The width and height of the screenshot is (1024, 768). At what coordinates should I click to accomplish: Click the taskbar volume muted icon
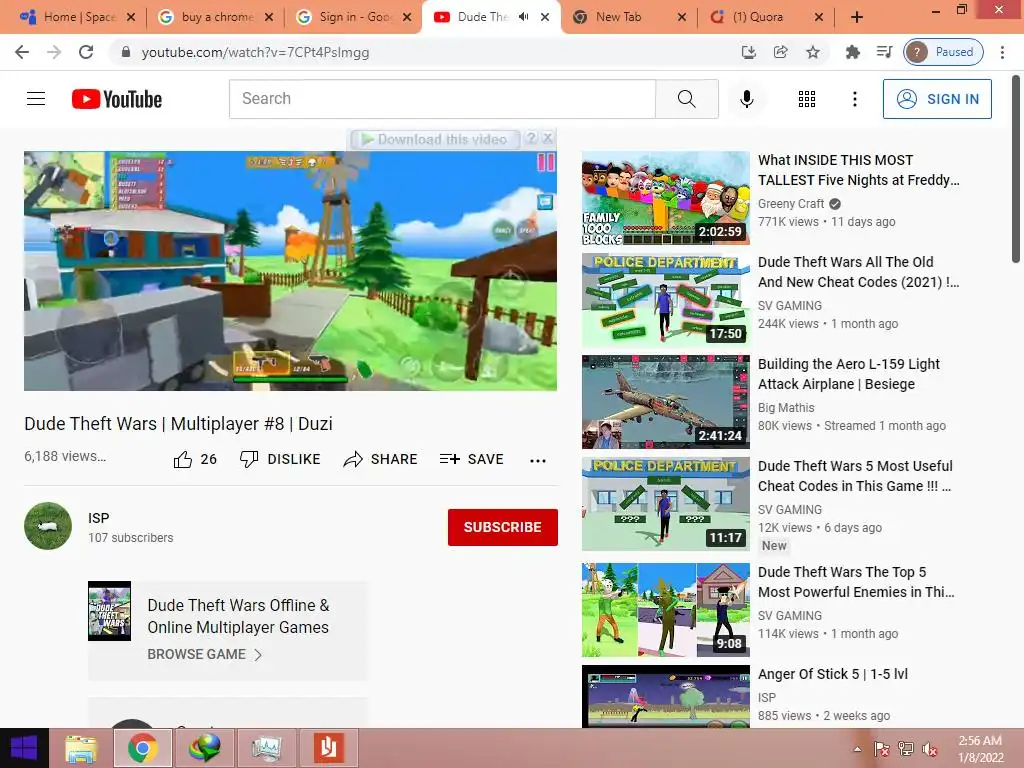(930, 749)
